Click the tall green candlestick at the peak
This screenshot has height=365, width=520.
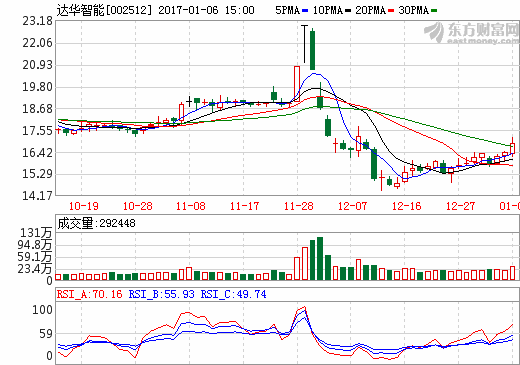312,50
